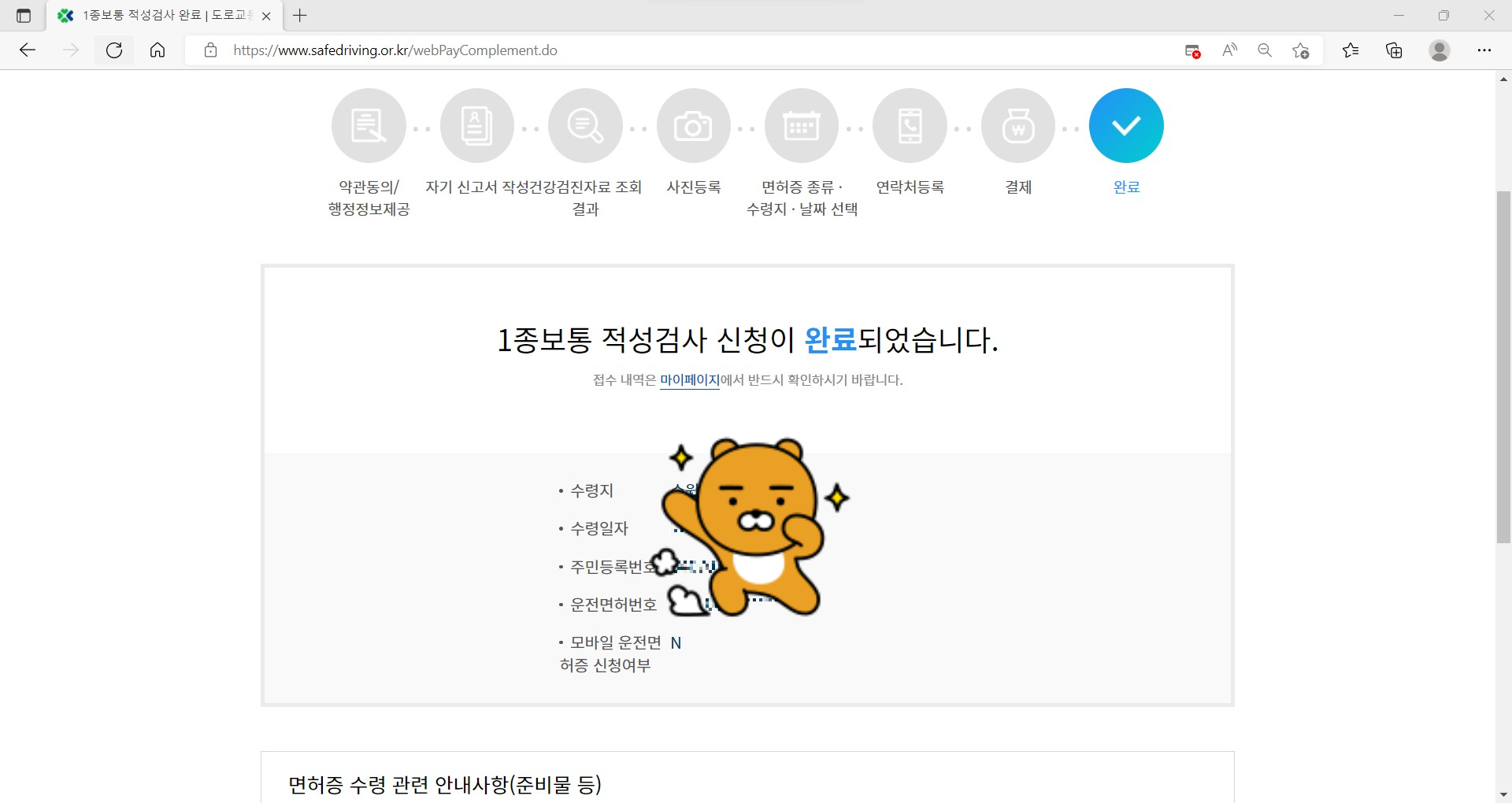
Task: Open the 마이페이지 link
Action: point(690,379)
